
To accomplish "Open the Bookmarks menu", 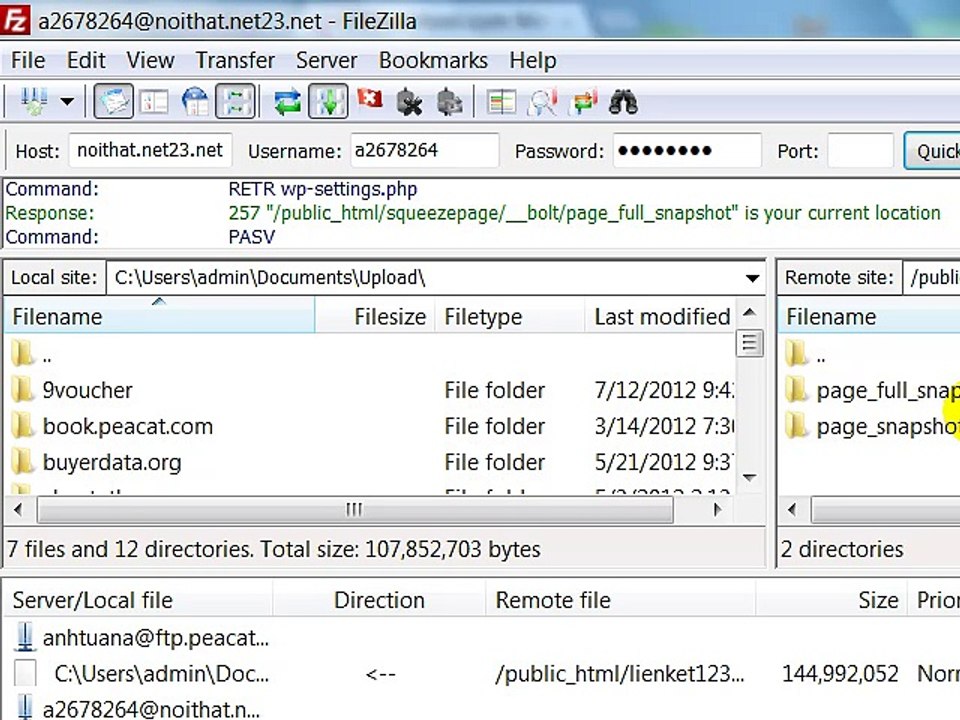I will (x=433, y=60).
